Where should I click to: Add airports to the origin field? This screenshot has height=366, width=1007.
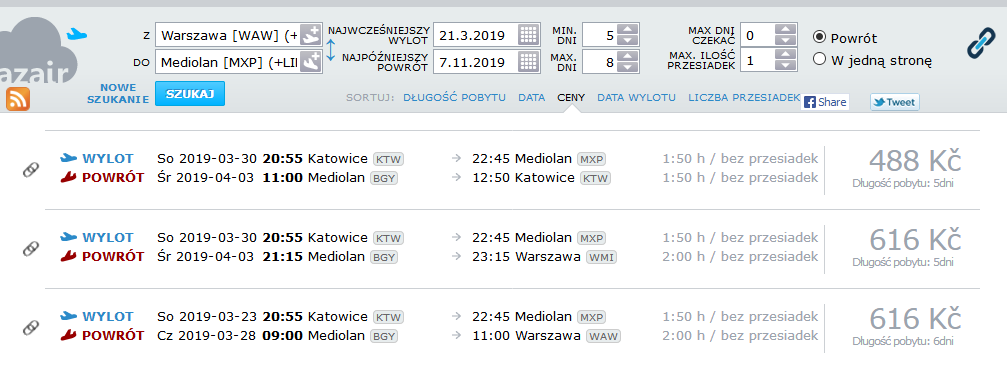click(311, 35)
